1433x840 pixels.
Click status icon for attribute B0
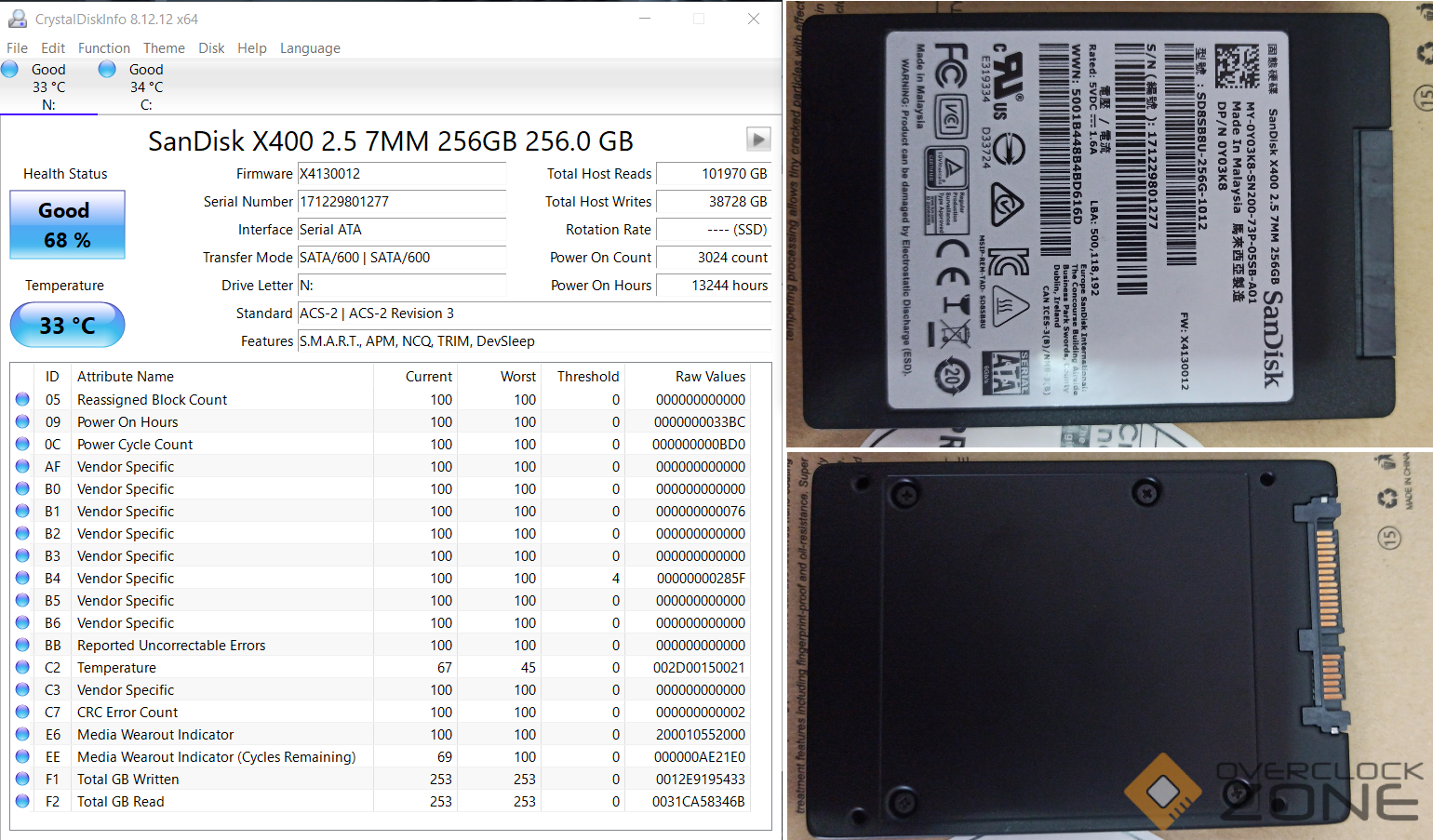tap(22, 488)
